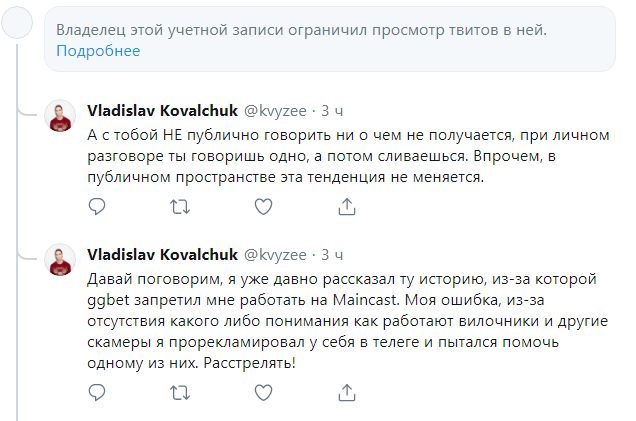
Task: Open the 'Подробнее' link
Action: click(98, 51)
